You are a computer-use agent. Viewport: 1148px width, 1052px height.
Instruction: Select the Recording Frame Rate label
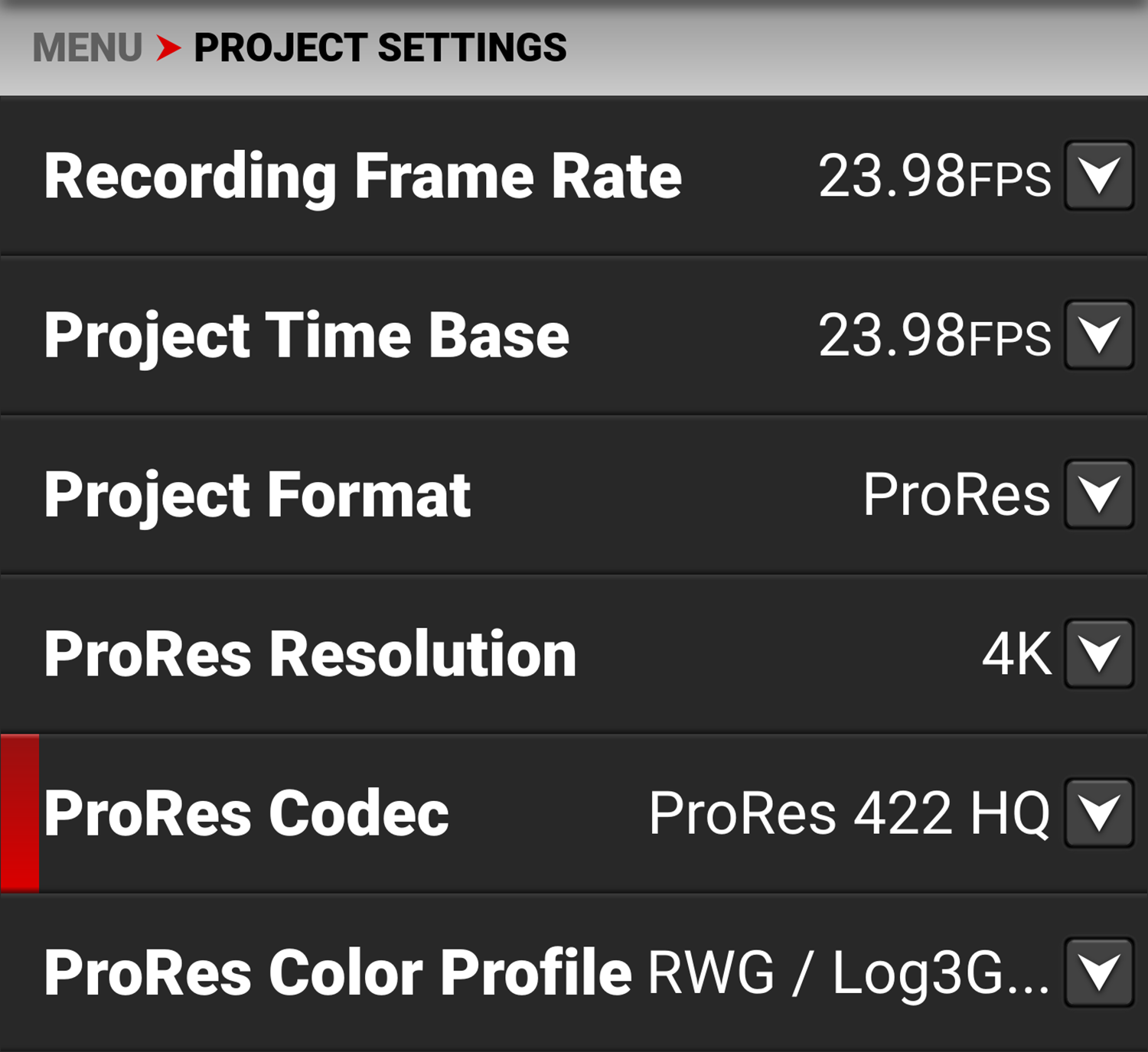(363, 177)
